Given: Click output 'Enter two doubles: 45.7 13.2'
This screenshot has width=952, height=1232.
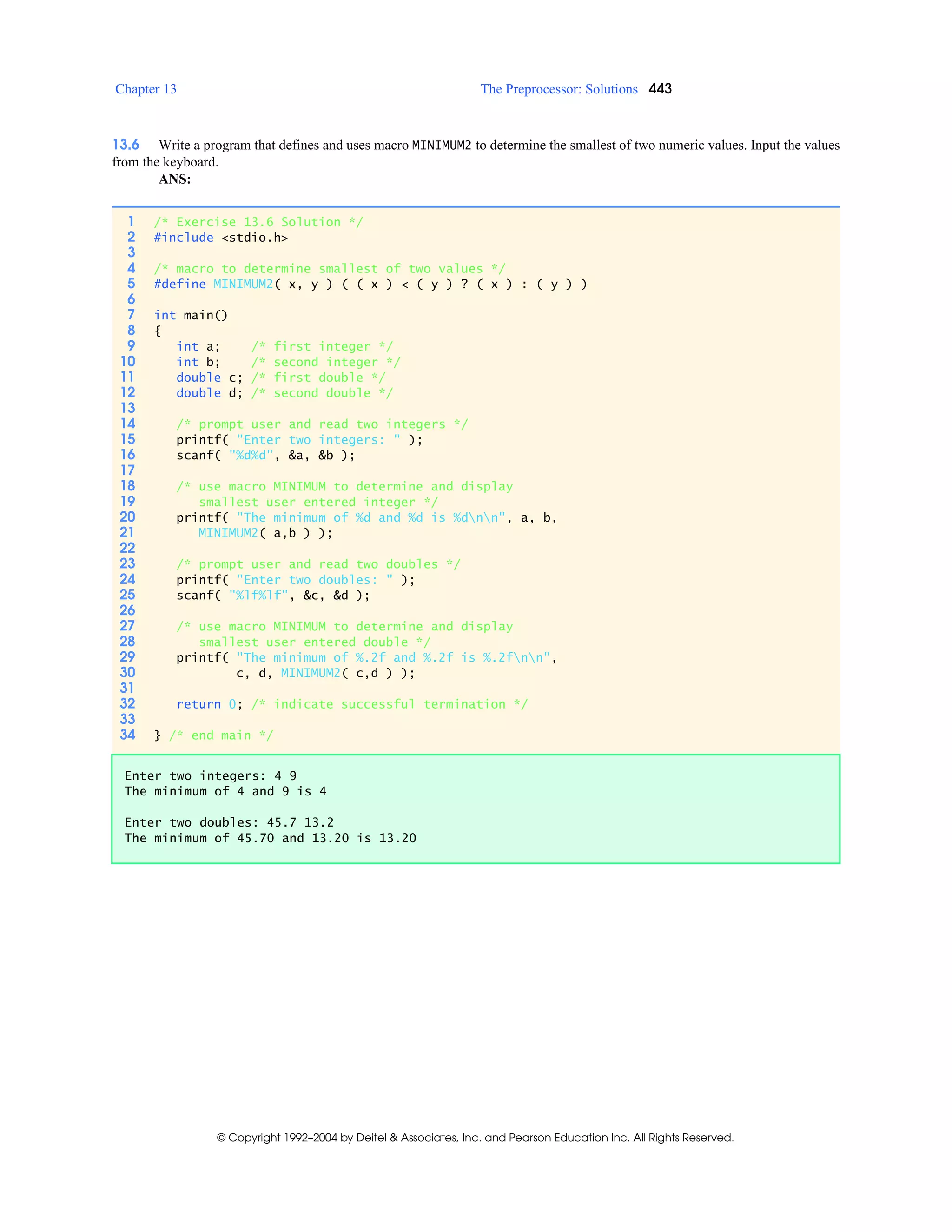Looking at the screenshot, I should 229,822.
